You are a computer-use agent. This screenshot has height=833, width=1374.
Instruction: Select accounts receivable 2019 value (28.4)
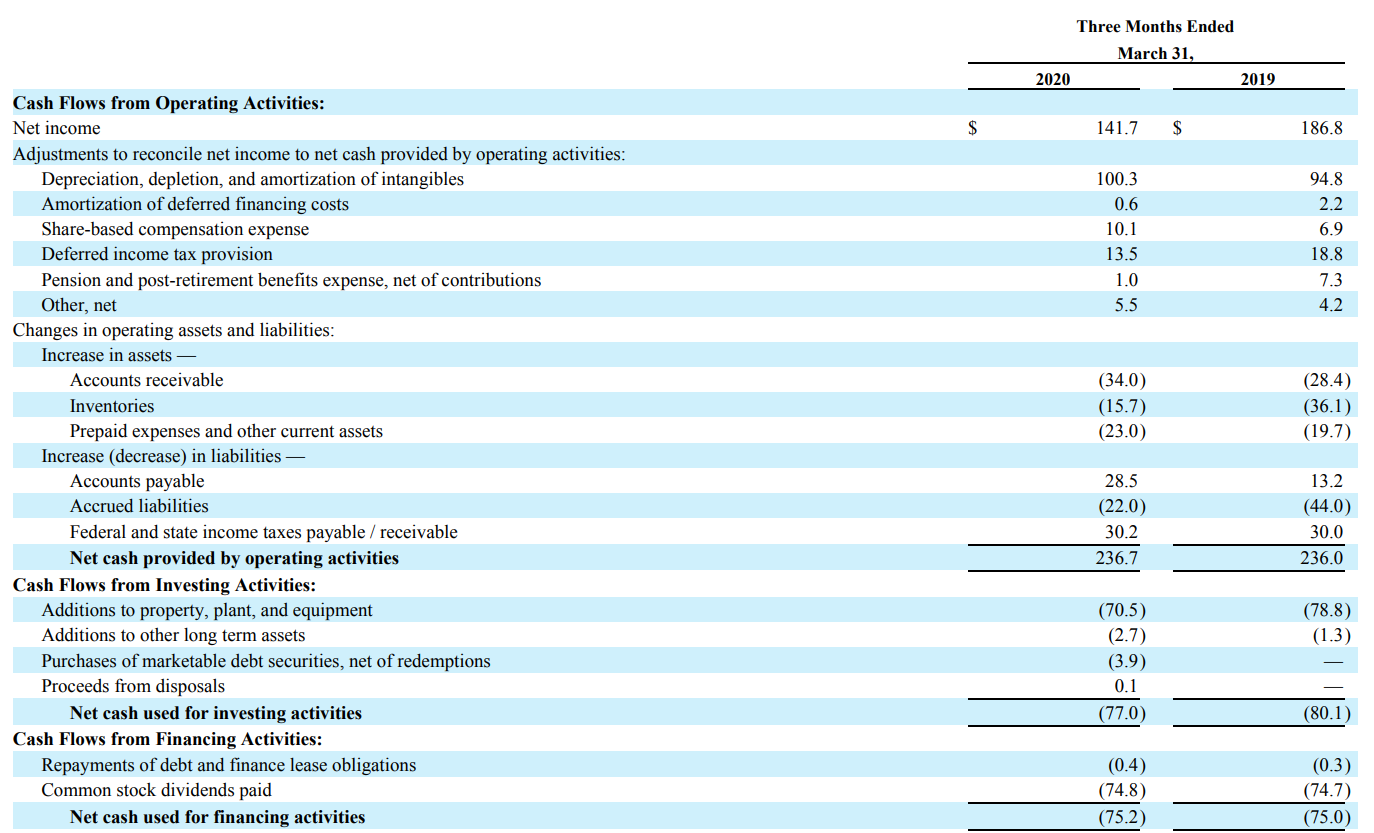pos(1326,380)
